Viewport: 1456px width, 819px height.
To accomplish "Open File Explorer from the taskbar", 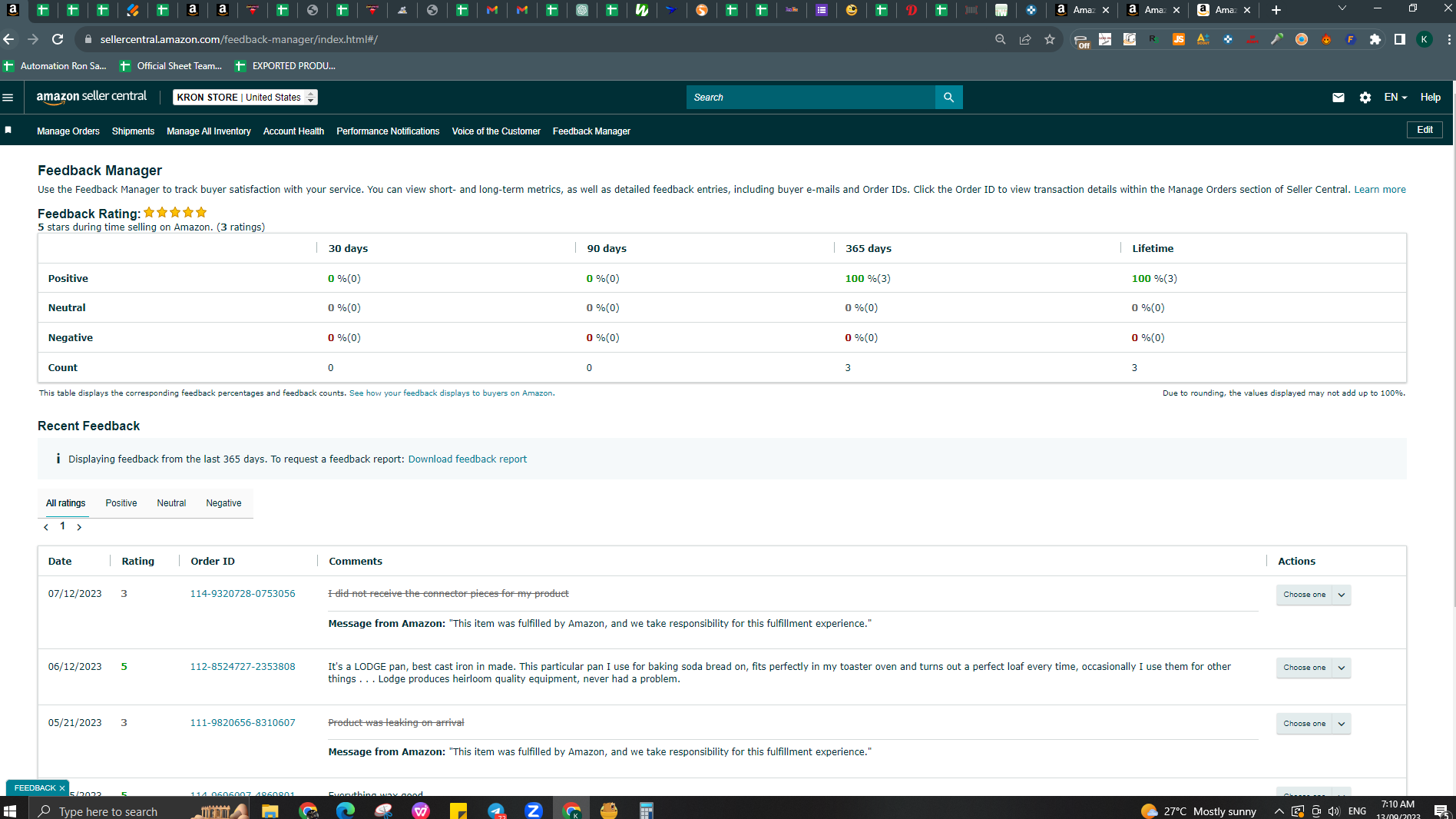I will tap(270, 811).
